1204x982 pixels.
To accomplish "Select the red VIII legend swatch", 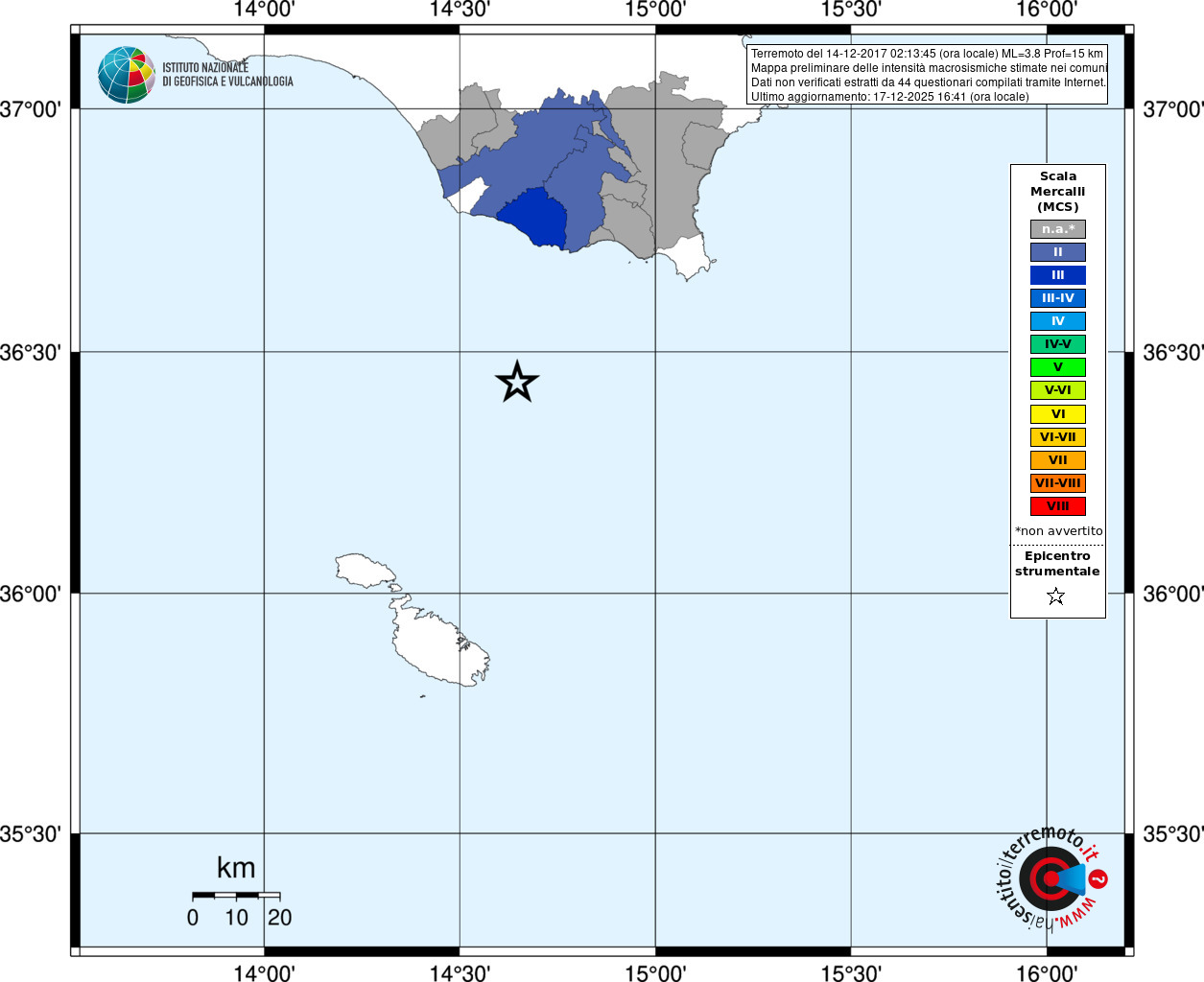I will (1058, 506).
